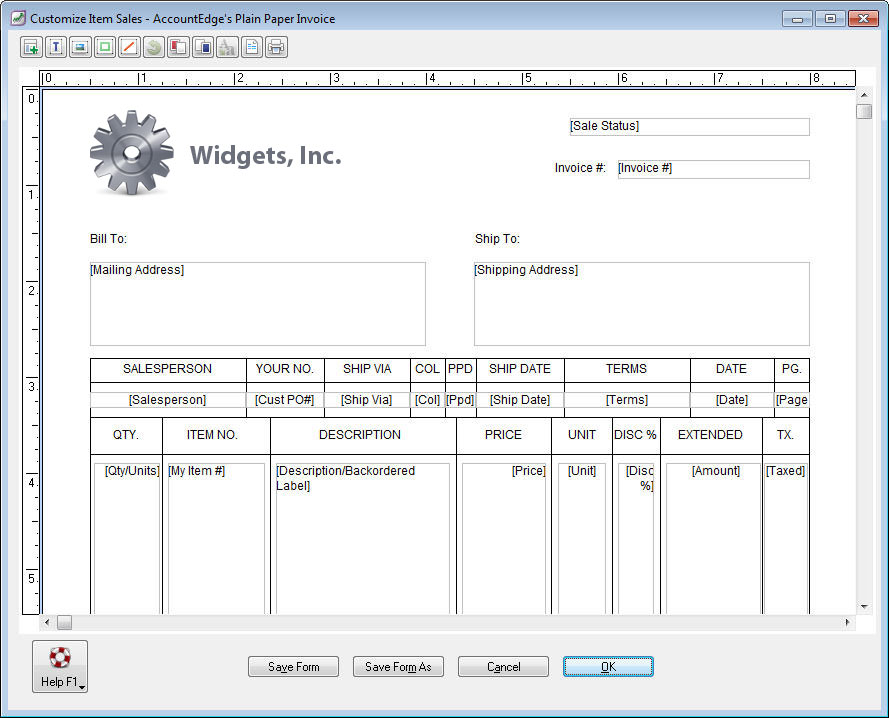
Task: Select the 'Invoice #:' text label
Action: [x=580, y=168]
